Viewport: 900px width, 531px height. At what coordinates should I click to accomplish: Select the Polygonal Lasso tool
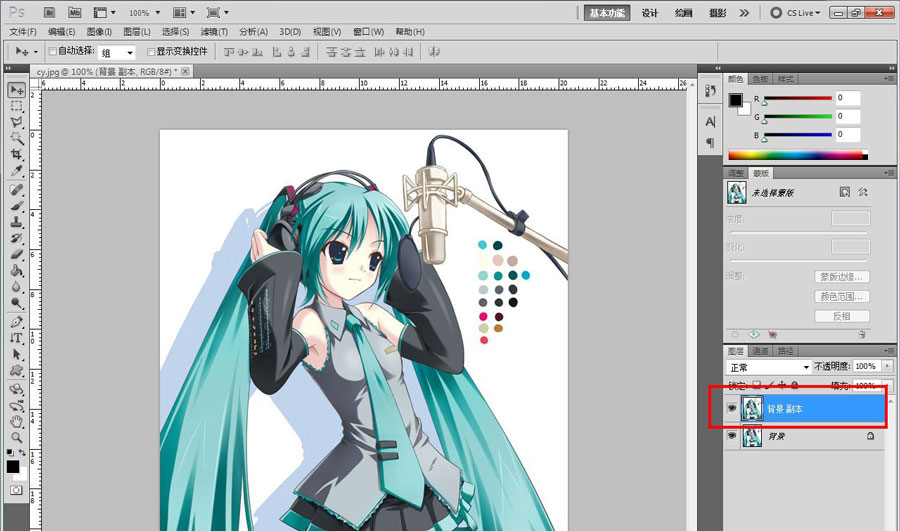point(17,122)
